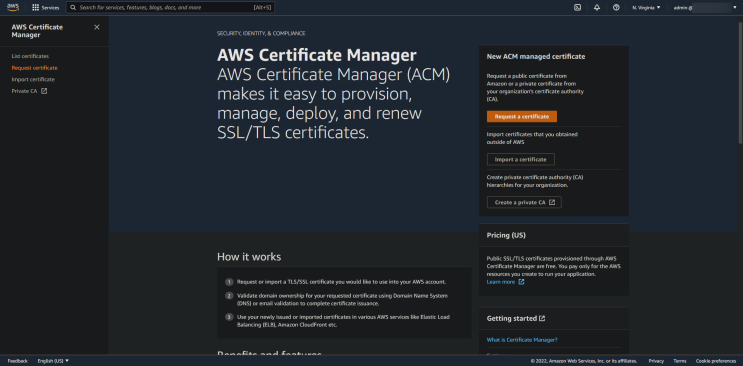Click the Getting started external link icon
The image size is (743, 366).
(x=542, y=319)
